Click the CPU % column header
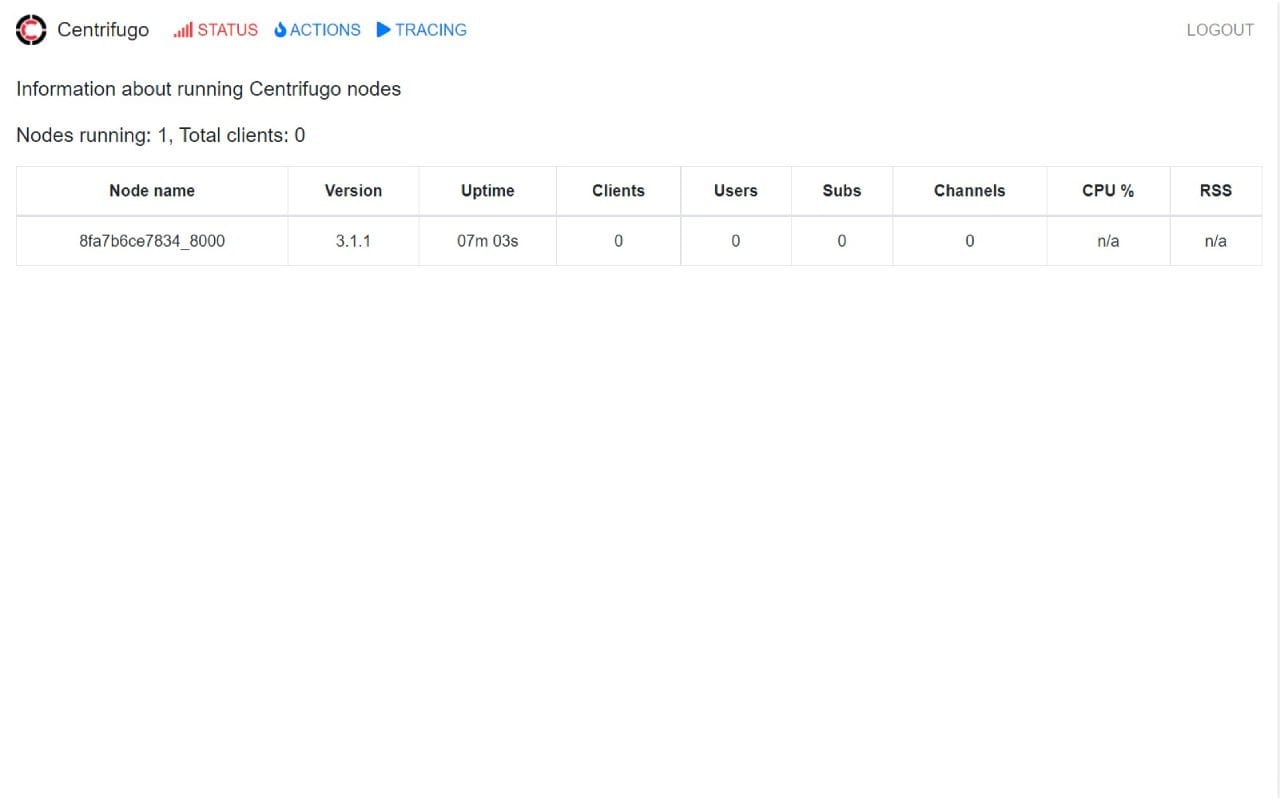This screenshot has width=1280, height=800. tap(1108, 190)
